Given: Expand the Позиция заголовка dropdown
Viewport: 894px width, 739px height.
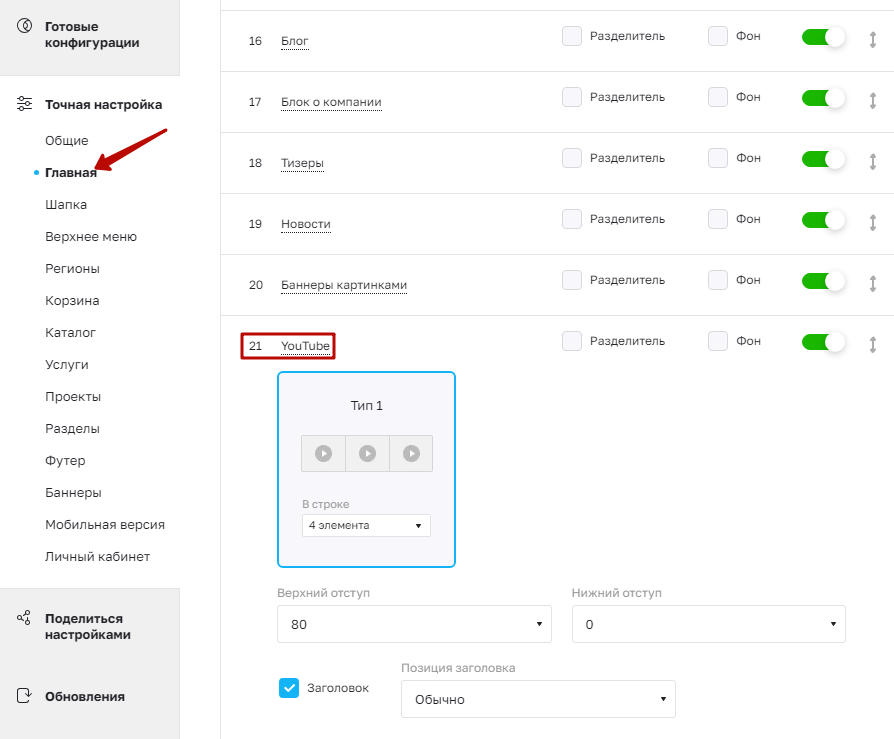Looking at the screenshot, I should pyautogui.click(x=538, y=699).
